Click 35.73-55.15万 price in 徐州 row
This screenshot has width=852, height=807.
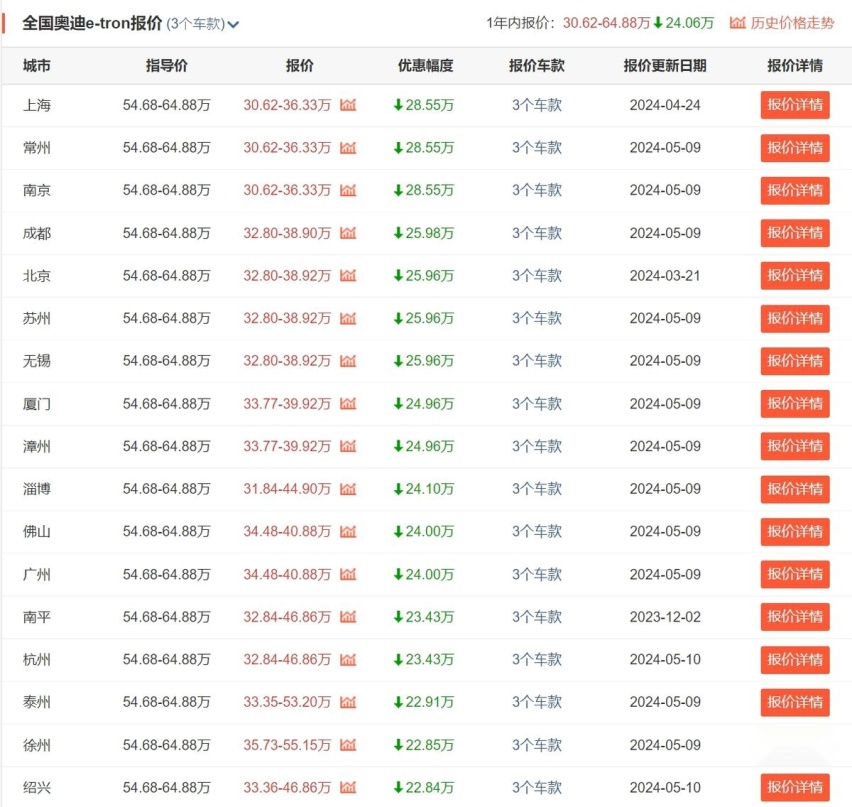click(x=287, y=745)
